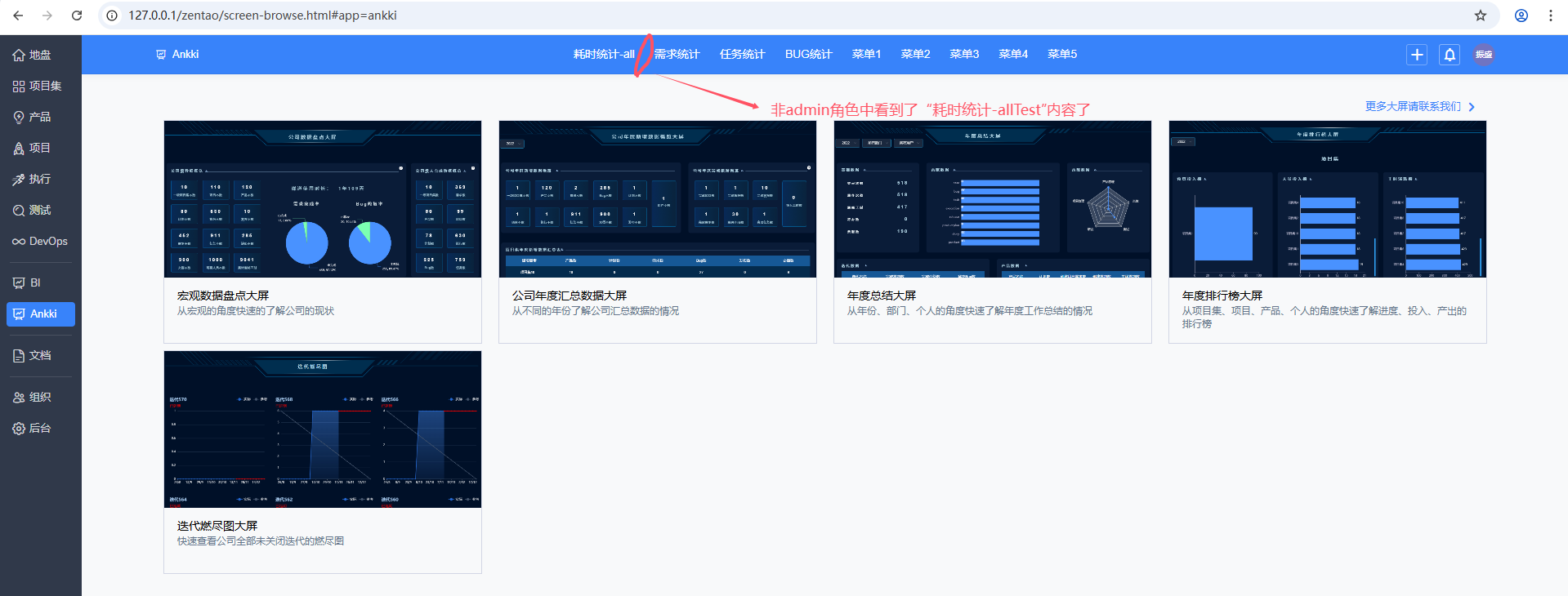Click description 从宏观的角度快速的了解公司的现状
This screenshot has height=596, width=1568.
(256, 311)
